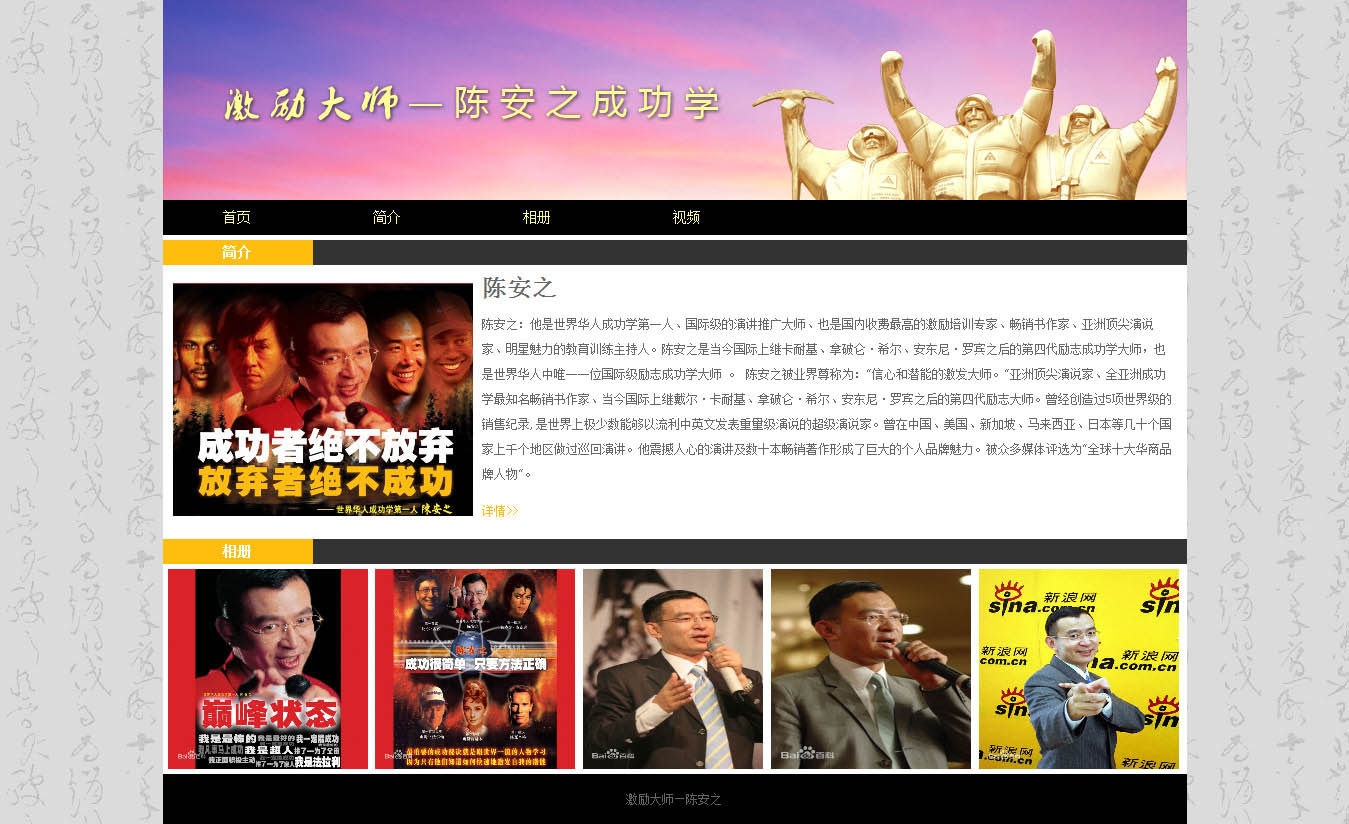Click the 详情>> link below the biography

coord(500,511)
